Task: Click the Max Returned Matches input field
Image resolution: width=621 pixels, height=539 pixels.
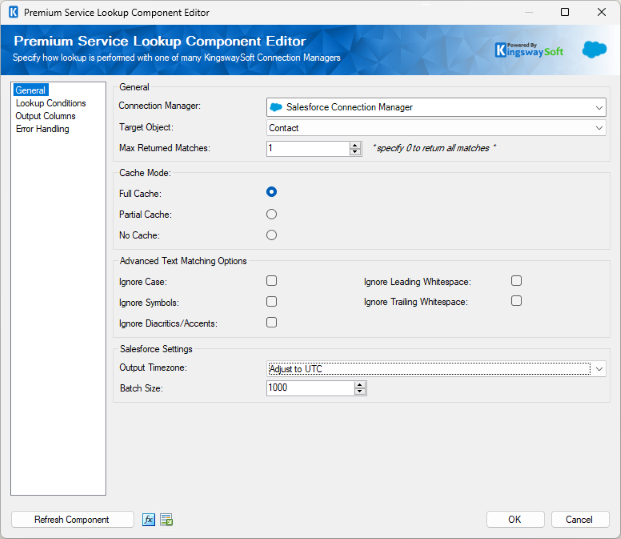Action: pyautogui.click(x=308, y=149)
